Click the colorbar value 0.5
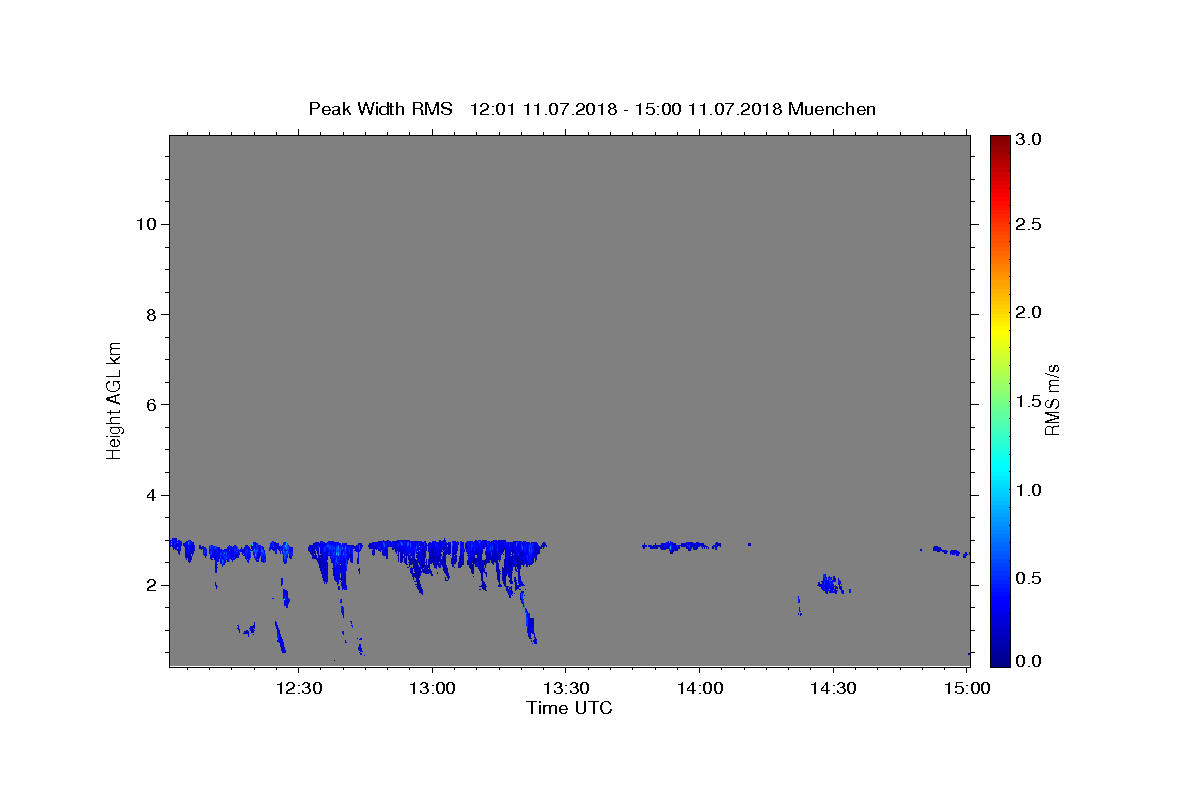The image size is (1200, 800). click(1028, 578)
